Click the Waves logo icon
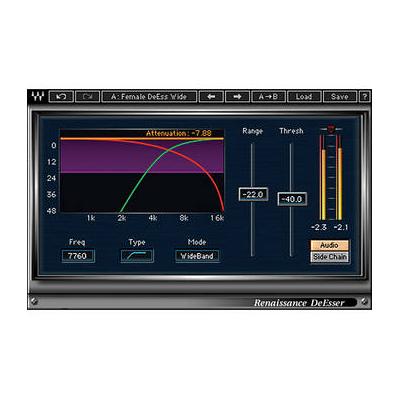Viewport: 400px width, 400px height. pos(38,97)
